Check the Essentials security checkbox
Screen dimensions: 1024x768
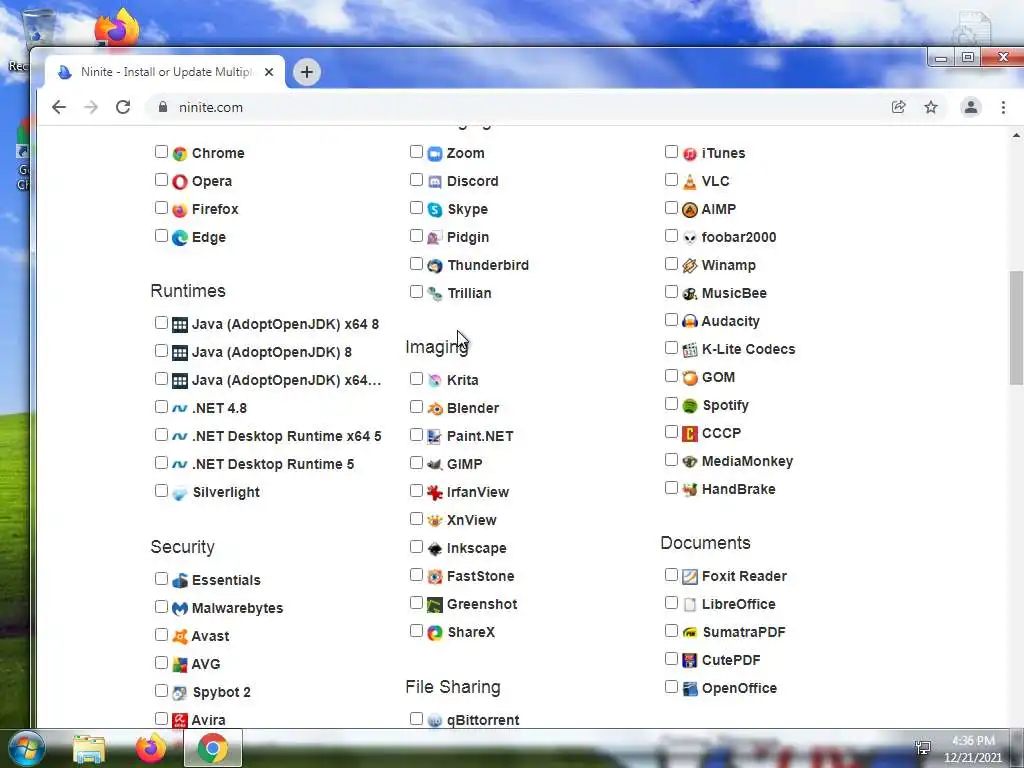click(x=161, y=579)
